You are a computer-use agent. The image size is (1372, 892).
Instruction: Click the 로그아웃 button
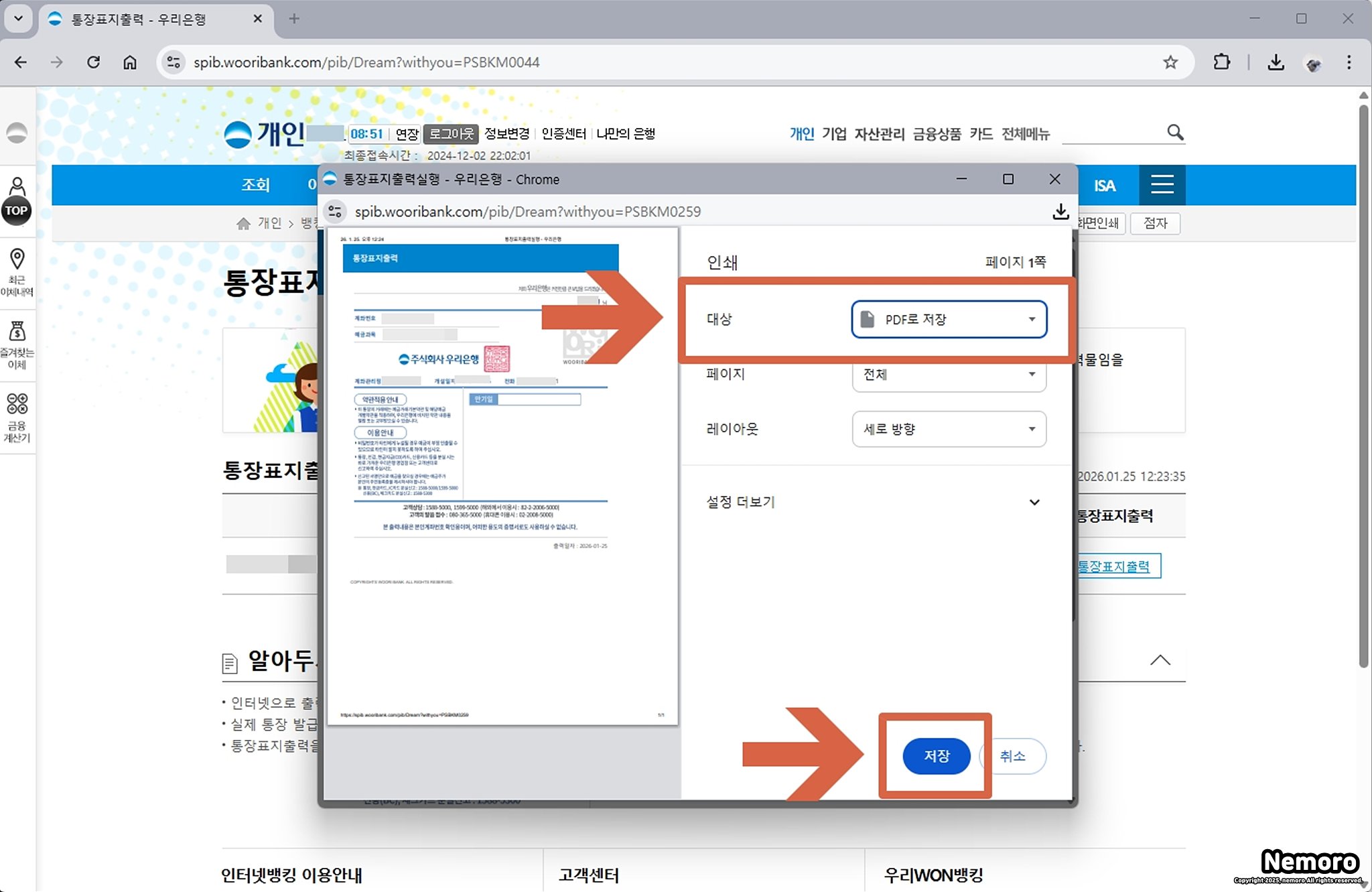click(x=451, y=134)
